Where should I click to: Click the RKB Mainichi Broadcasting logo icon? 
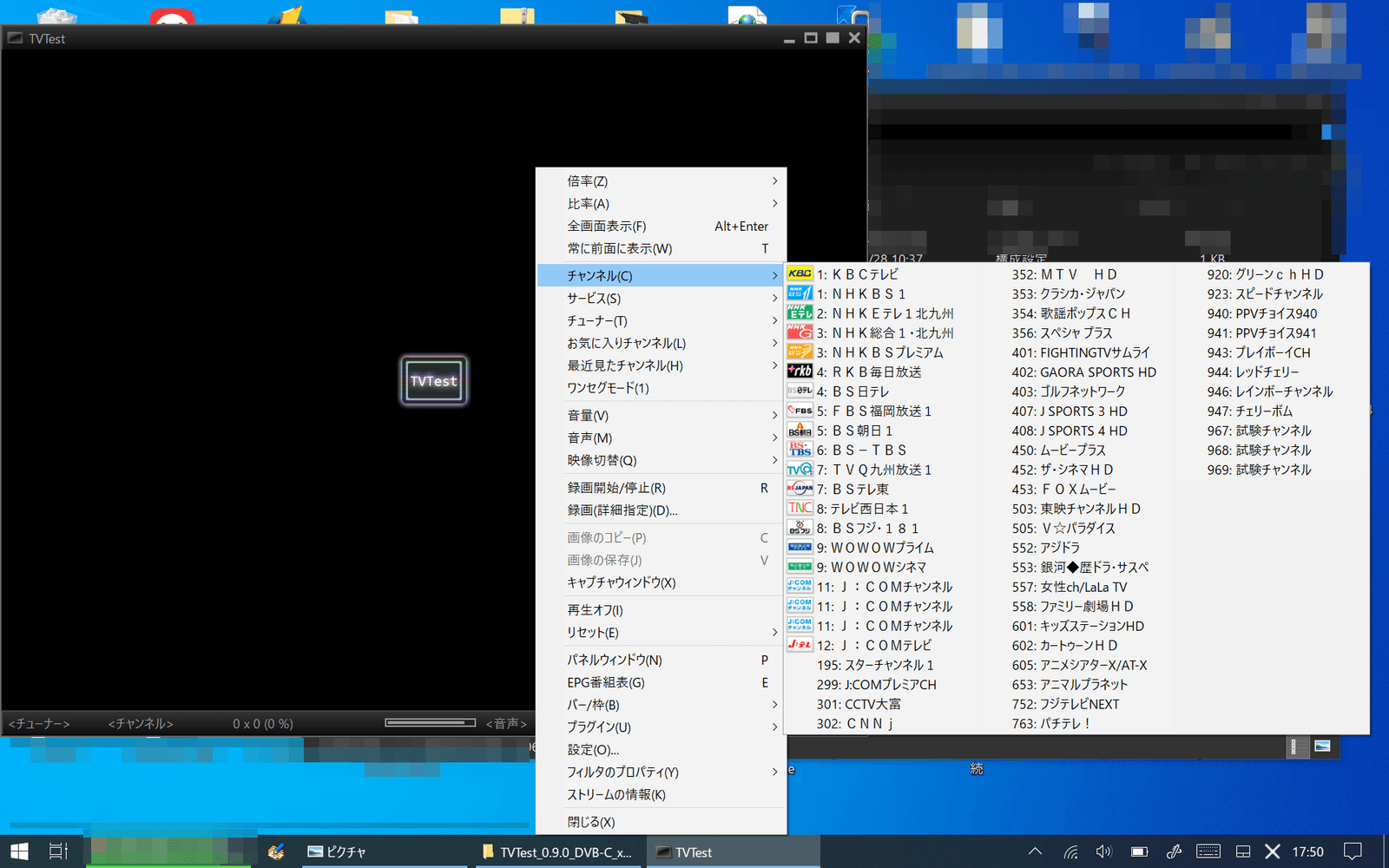pyautogui.click(x=799, y=372)
